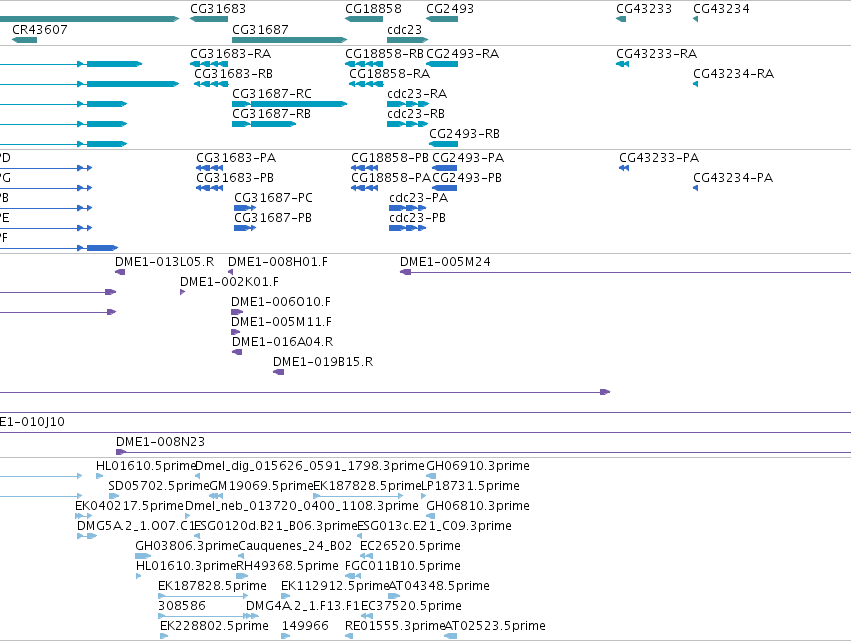Select transcript cdc23-RB
This screenshot has width=851, height=641.
point(408,124)
